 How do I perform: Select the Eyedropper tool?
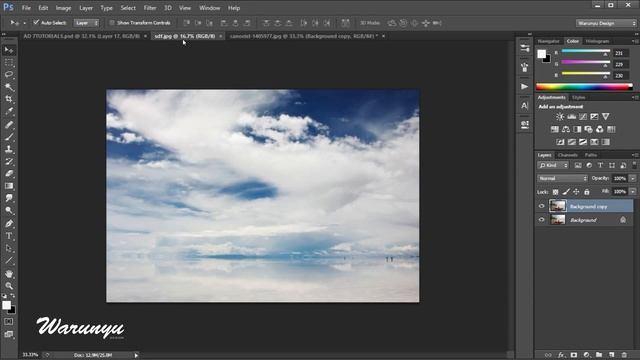click(9, 111)
